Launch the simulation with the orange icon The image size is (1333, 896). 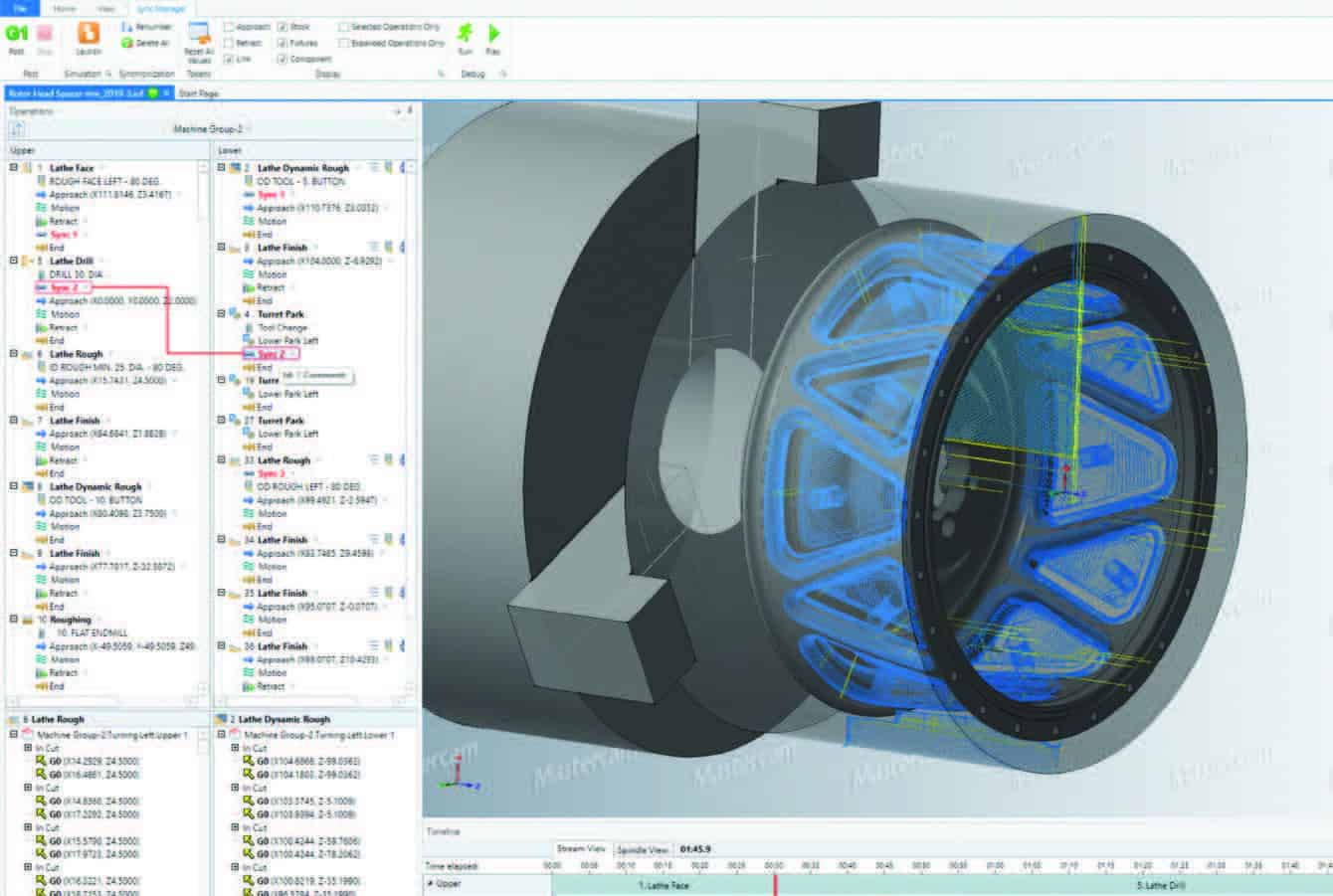click(89, 34)
